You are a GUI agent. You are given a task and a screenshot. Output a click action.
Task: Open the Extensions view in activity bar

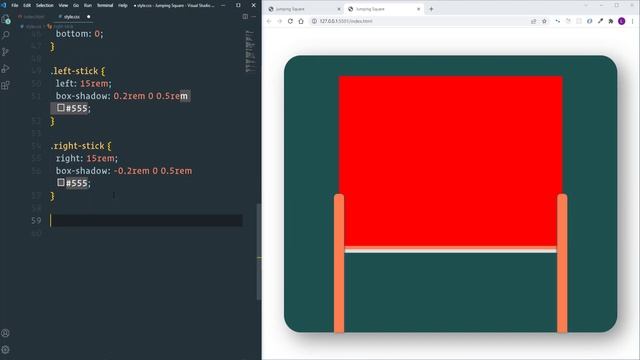(6, 85)
